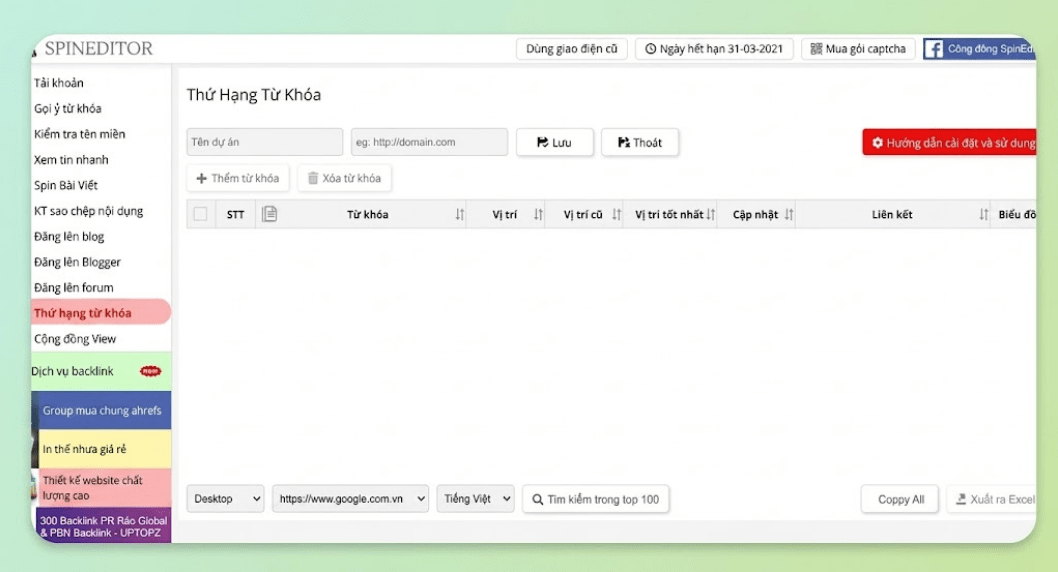Open the Tiếng Việt language dropdown
Viewport: 1058px width, 572px height.
click(x=475, y=499)
